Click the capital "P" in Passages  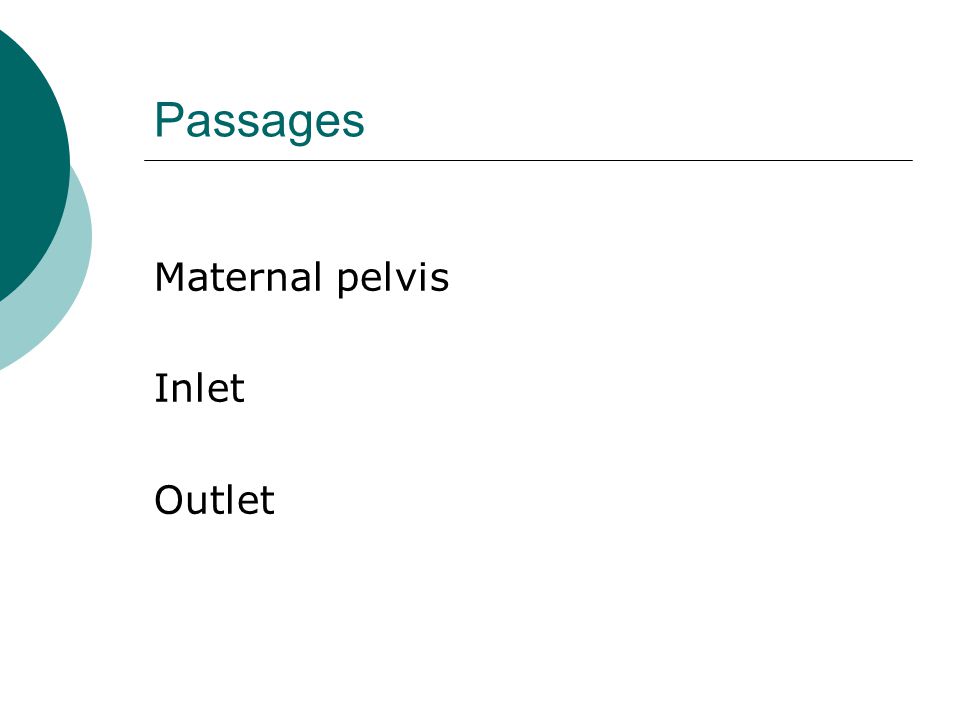168,119
